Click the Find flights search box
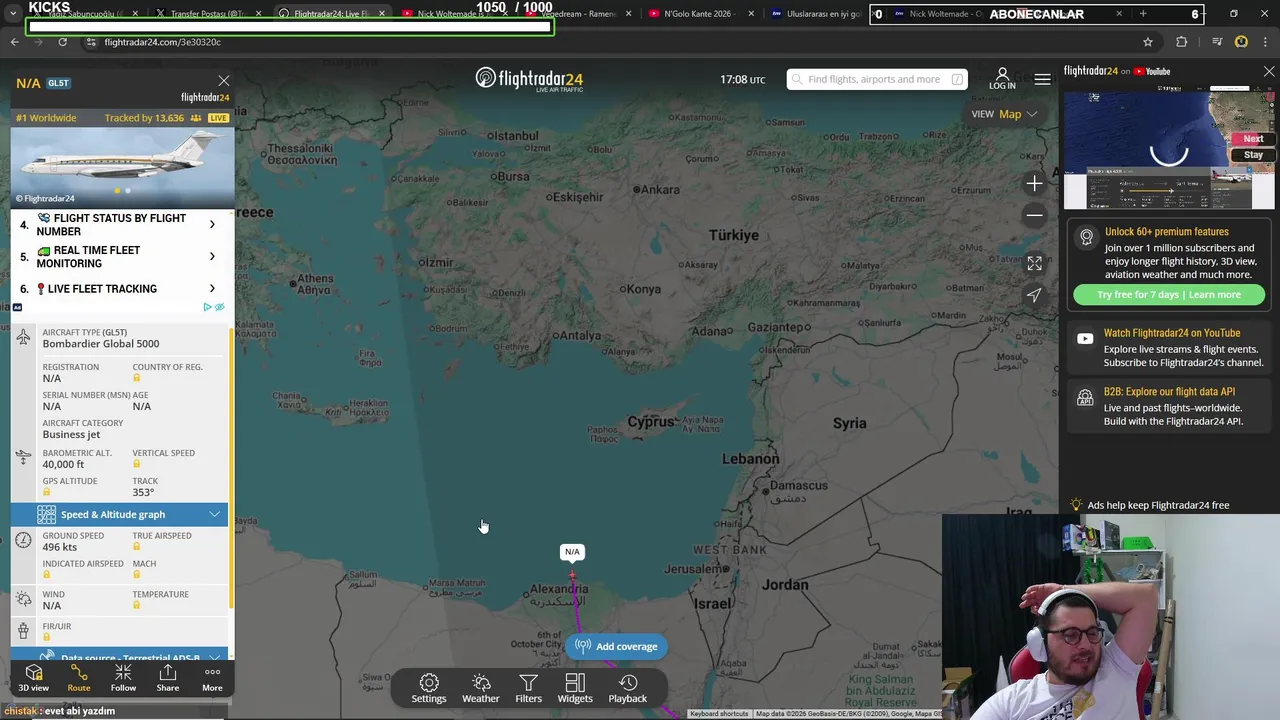The image size is (1280, 720). 876,79
